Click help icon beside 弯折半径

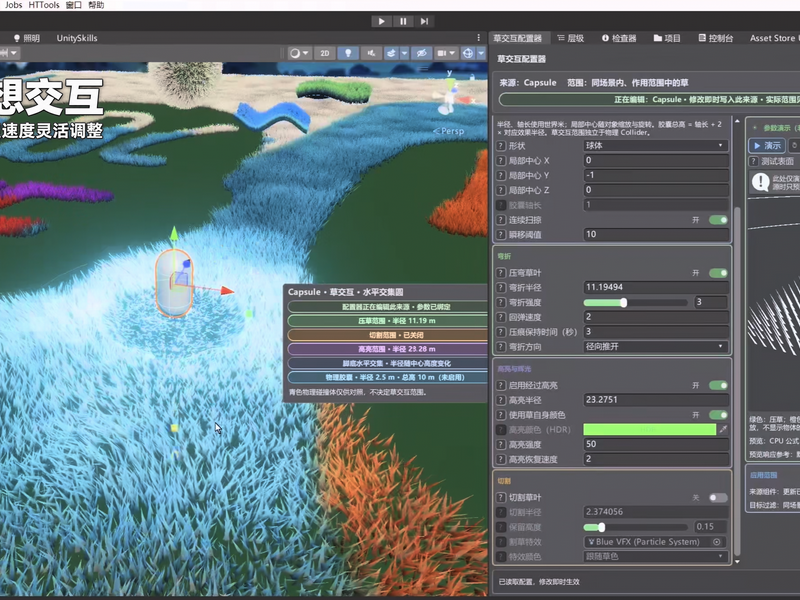tap(501, 288)
